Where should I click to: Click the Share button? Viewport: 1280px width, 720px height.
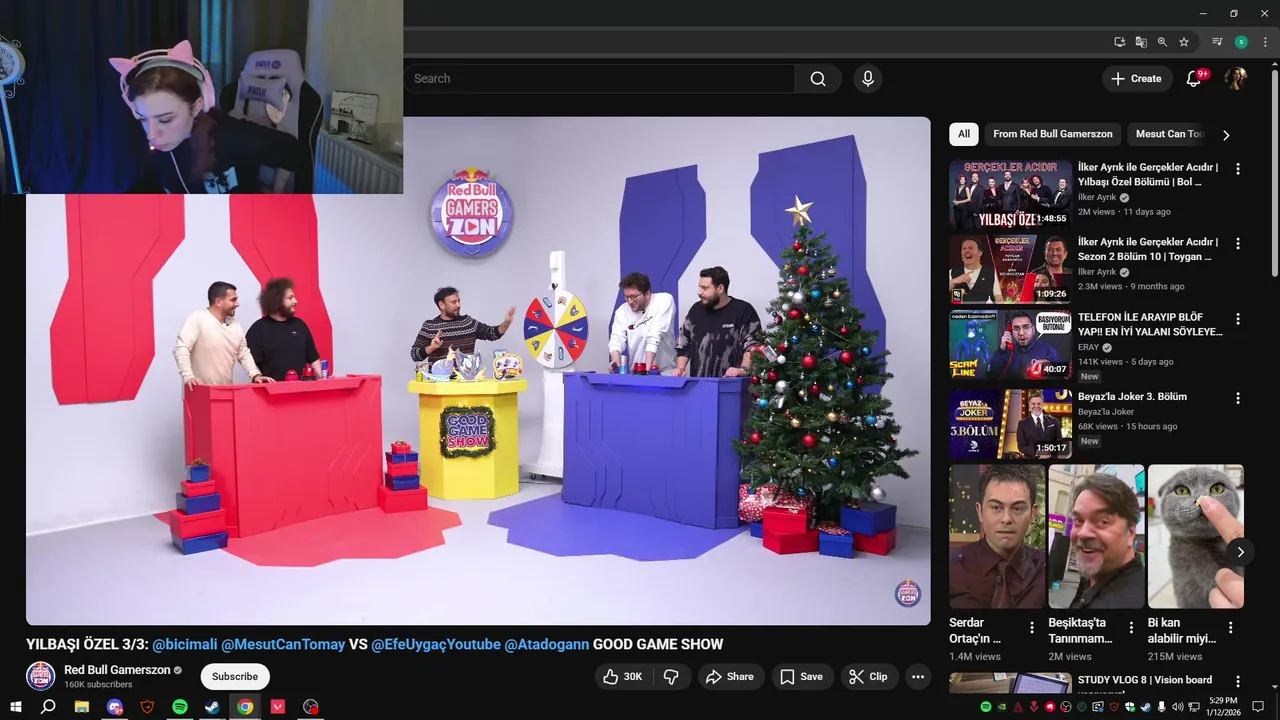pos(730,677)
